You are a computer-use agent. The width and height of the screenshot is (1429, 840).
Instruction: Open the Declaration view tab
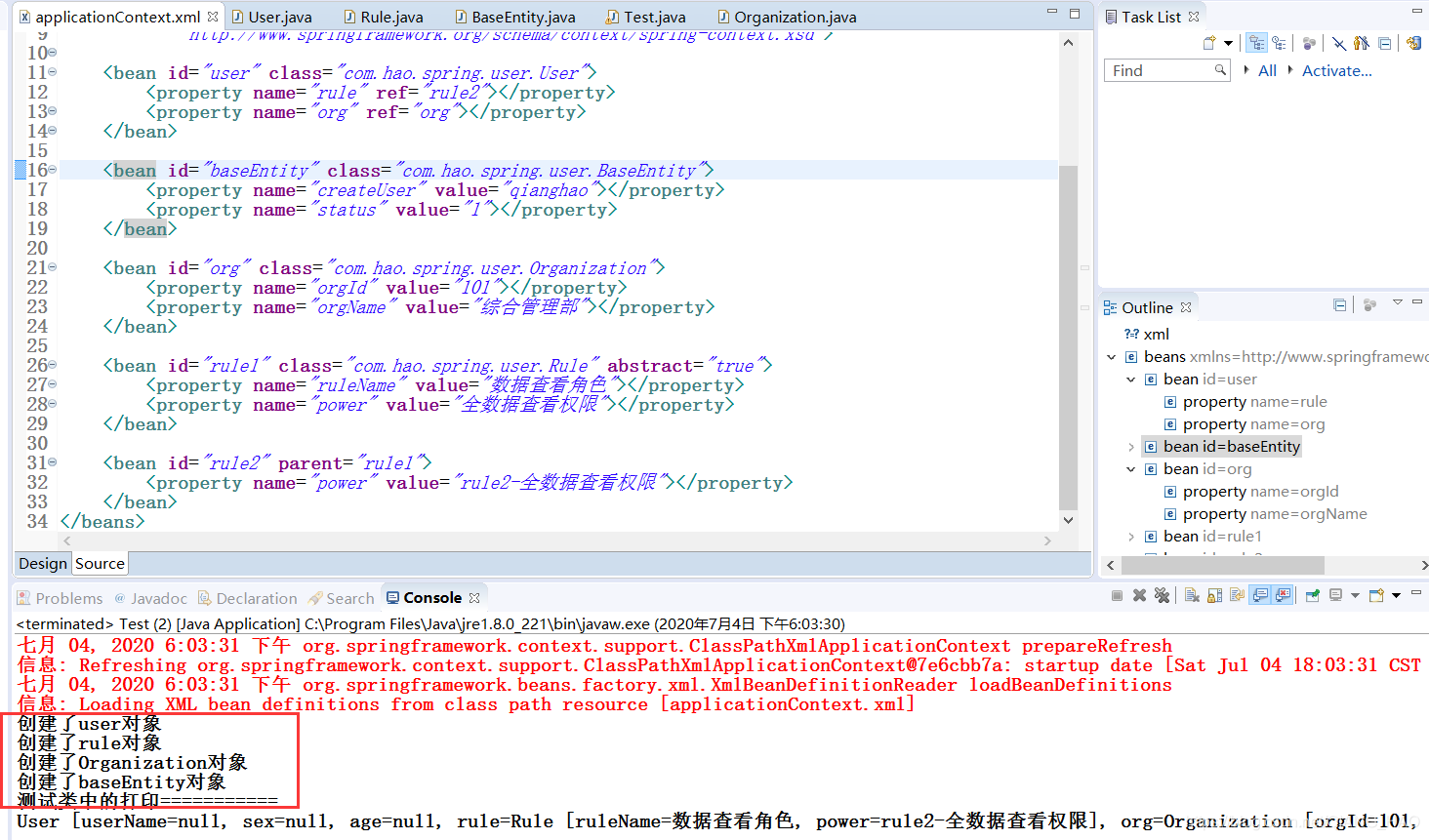(x=247, y=598)
